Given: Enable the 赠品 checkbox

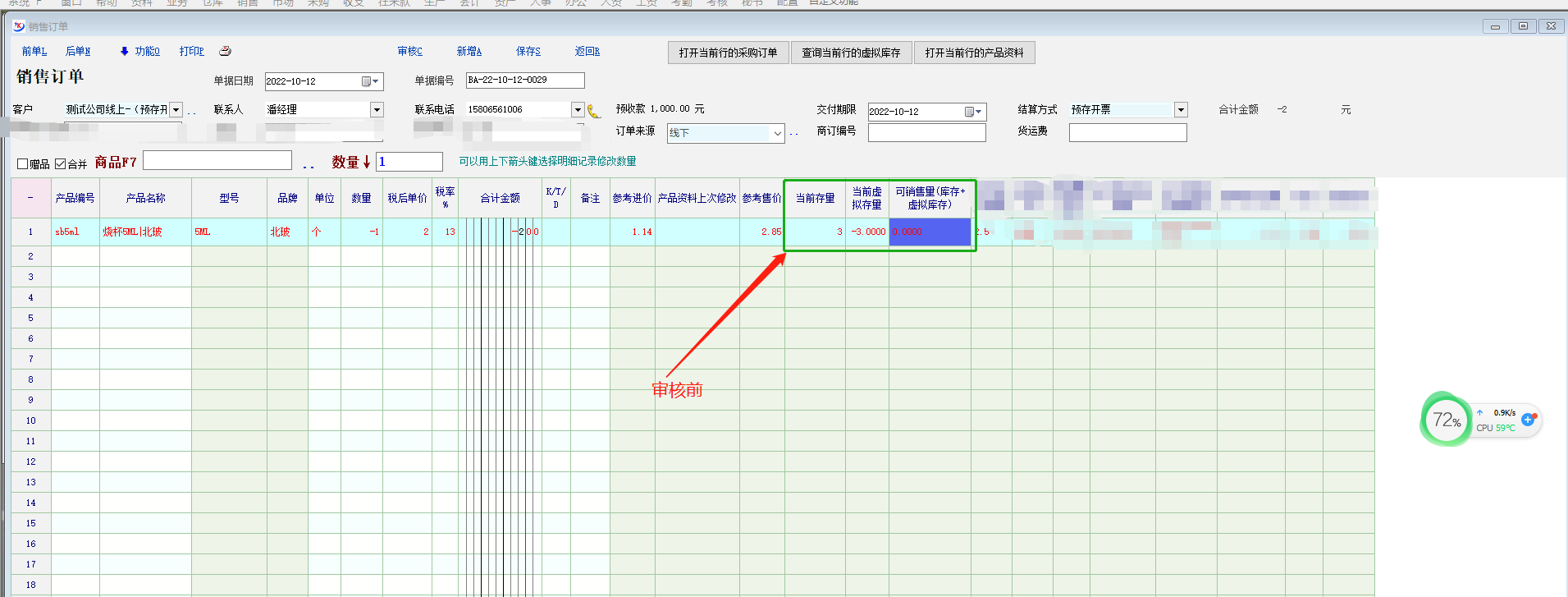Looking at the screenshot, I should (23, 164).
